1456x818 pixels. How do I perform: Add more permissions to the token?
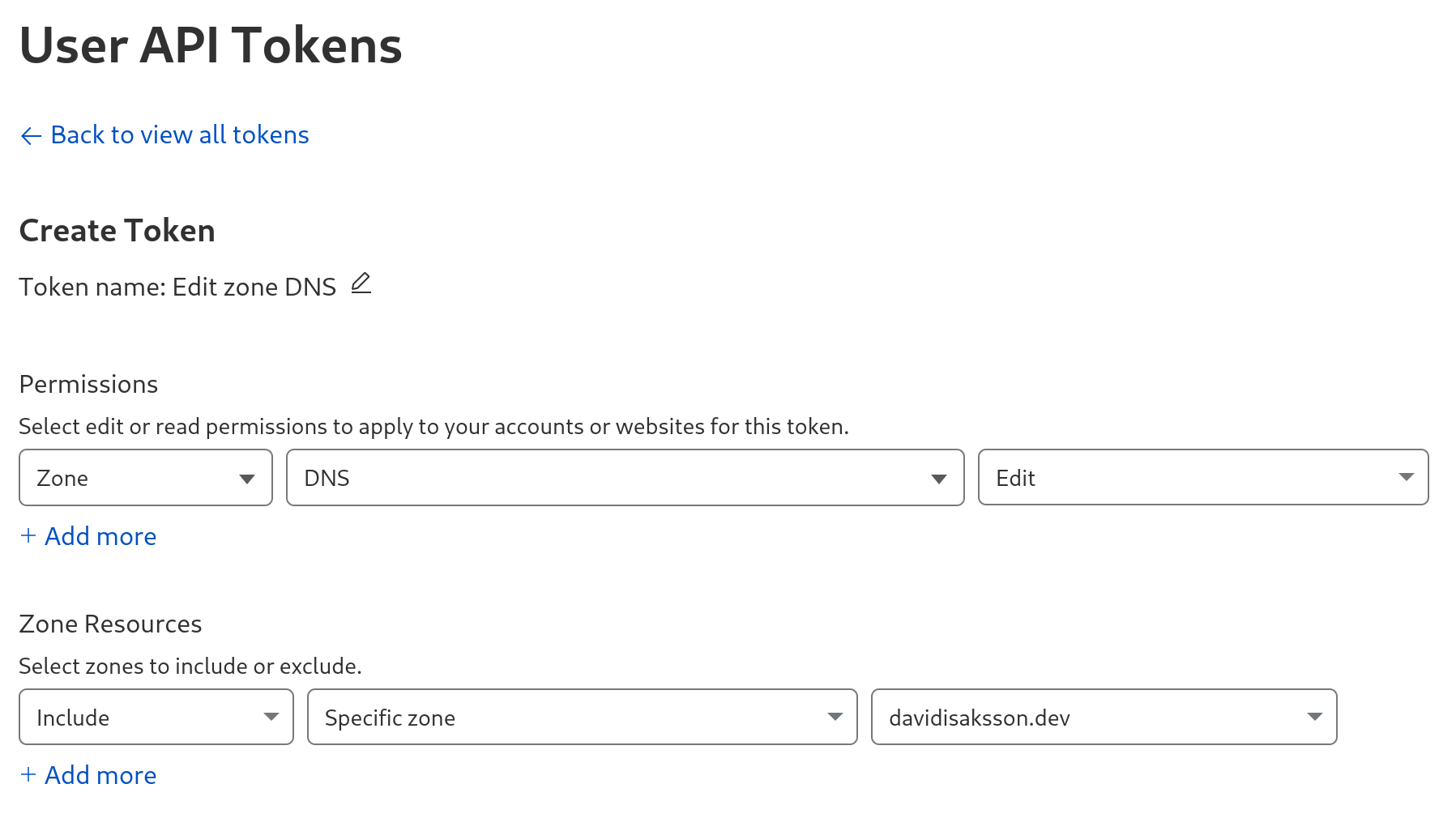click(x=100, y=536)
